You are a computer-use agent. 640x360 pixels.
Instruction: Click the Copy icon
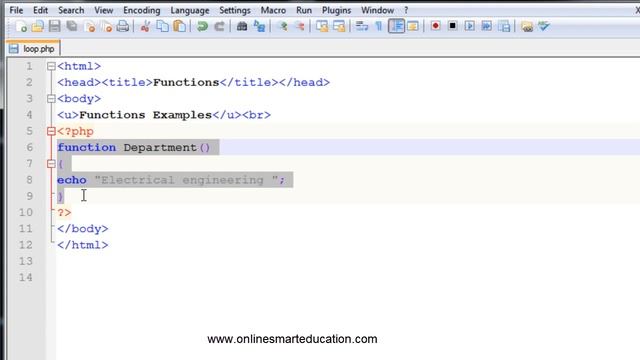(162, 27)
